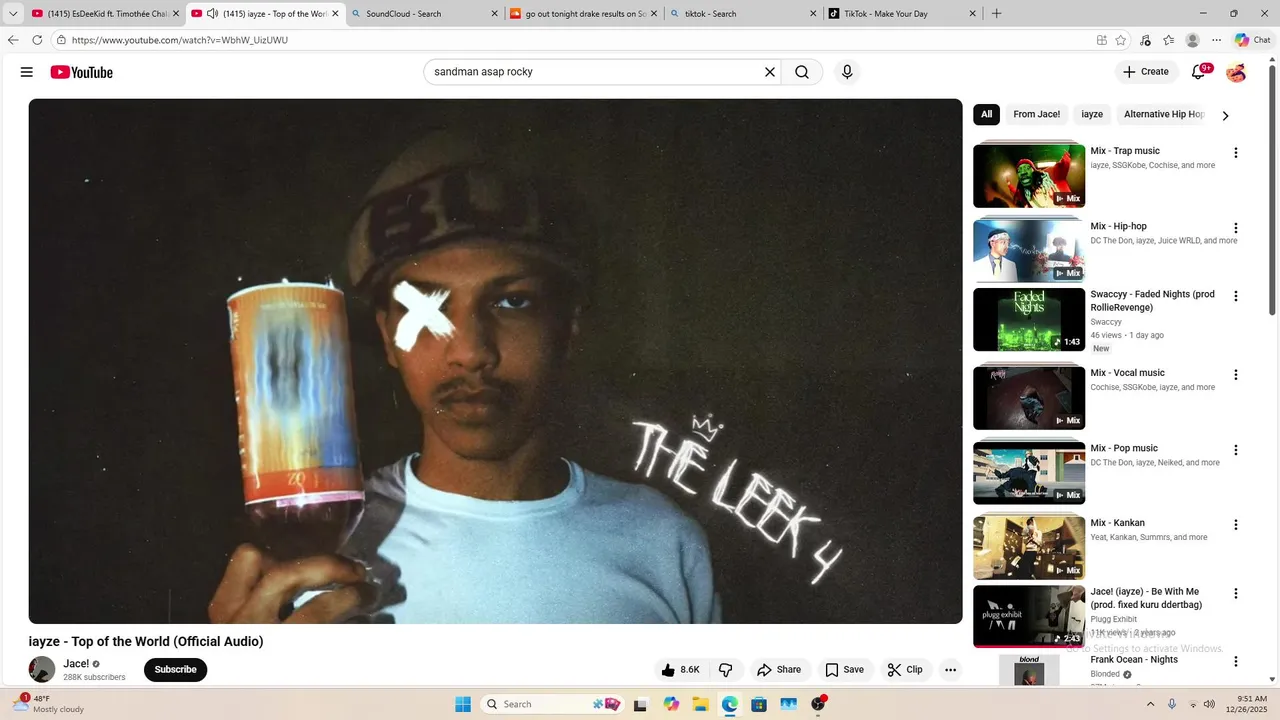The height and width of the screenshot is (720, 1280).
Task: Select the Alternative Hip Hop chip
Action: point(1163,114)
